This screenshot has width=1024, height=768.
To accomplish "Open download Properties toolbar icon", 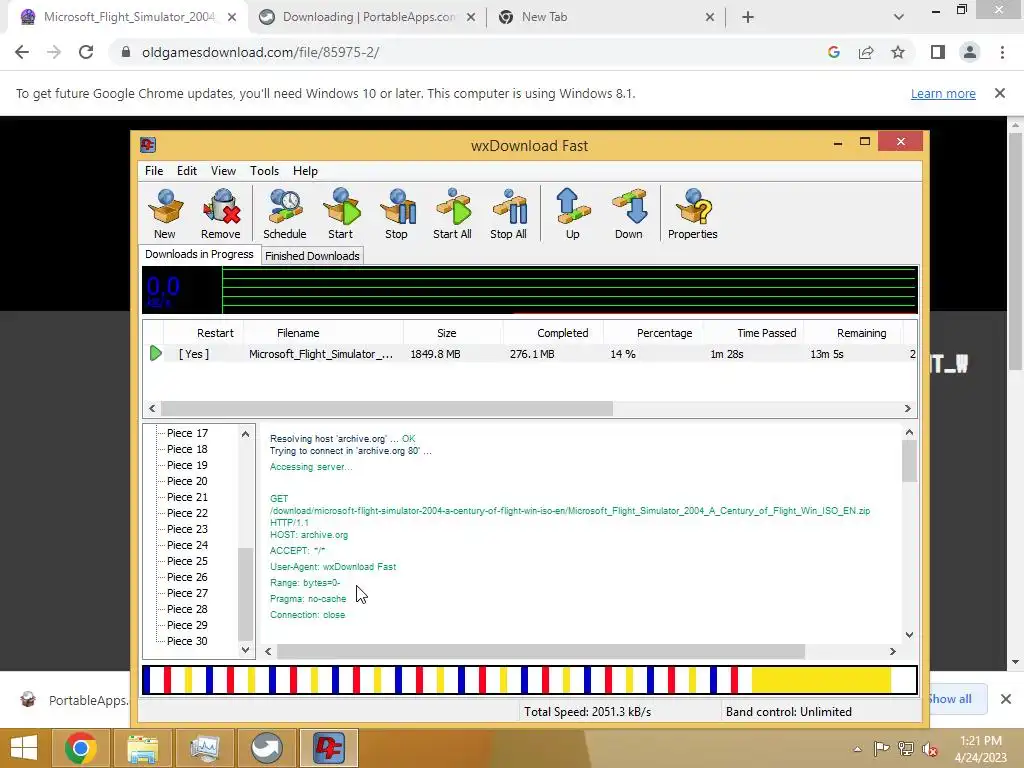I will click(x=693, y=214).
